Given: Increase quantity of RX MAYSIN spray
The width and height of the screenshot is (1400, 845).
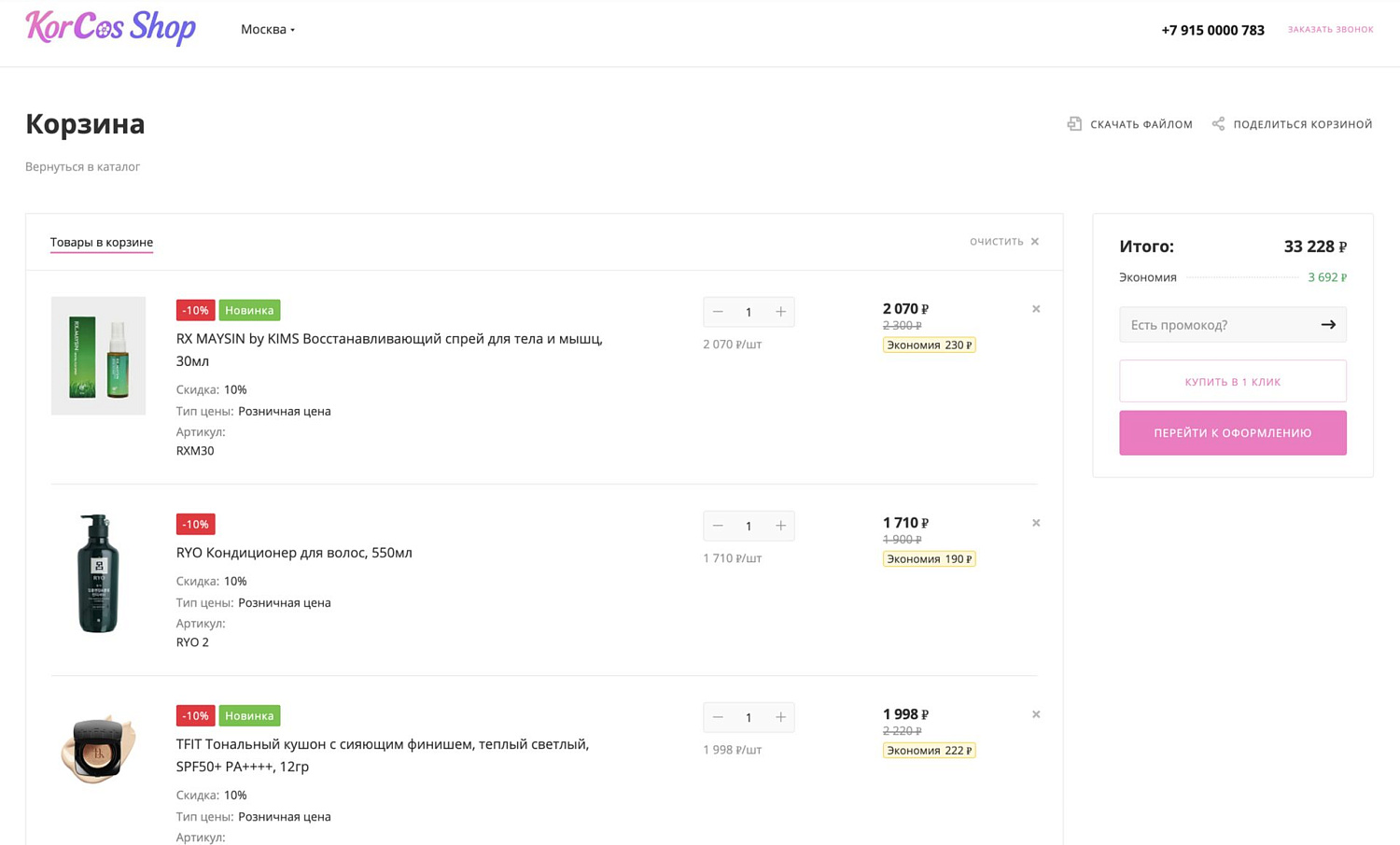Looking at the screenshot, I should click(780, 312).
